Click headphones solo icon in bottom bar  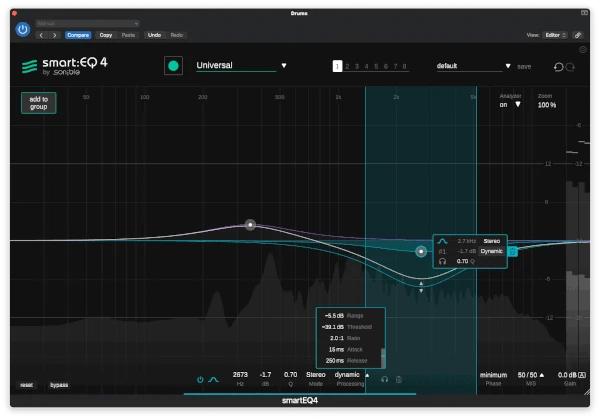385,380
